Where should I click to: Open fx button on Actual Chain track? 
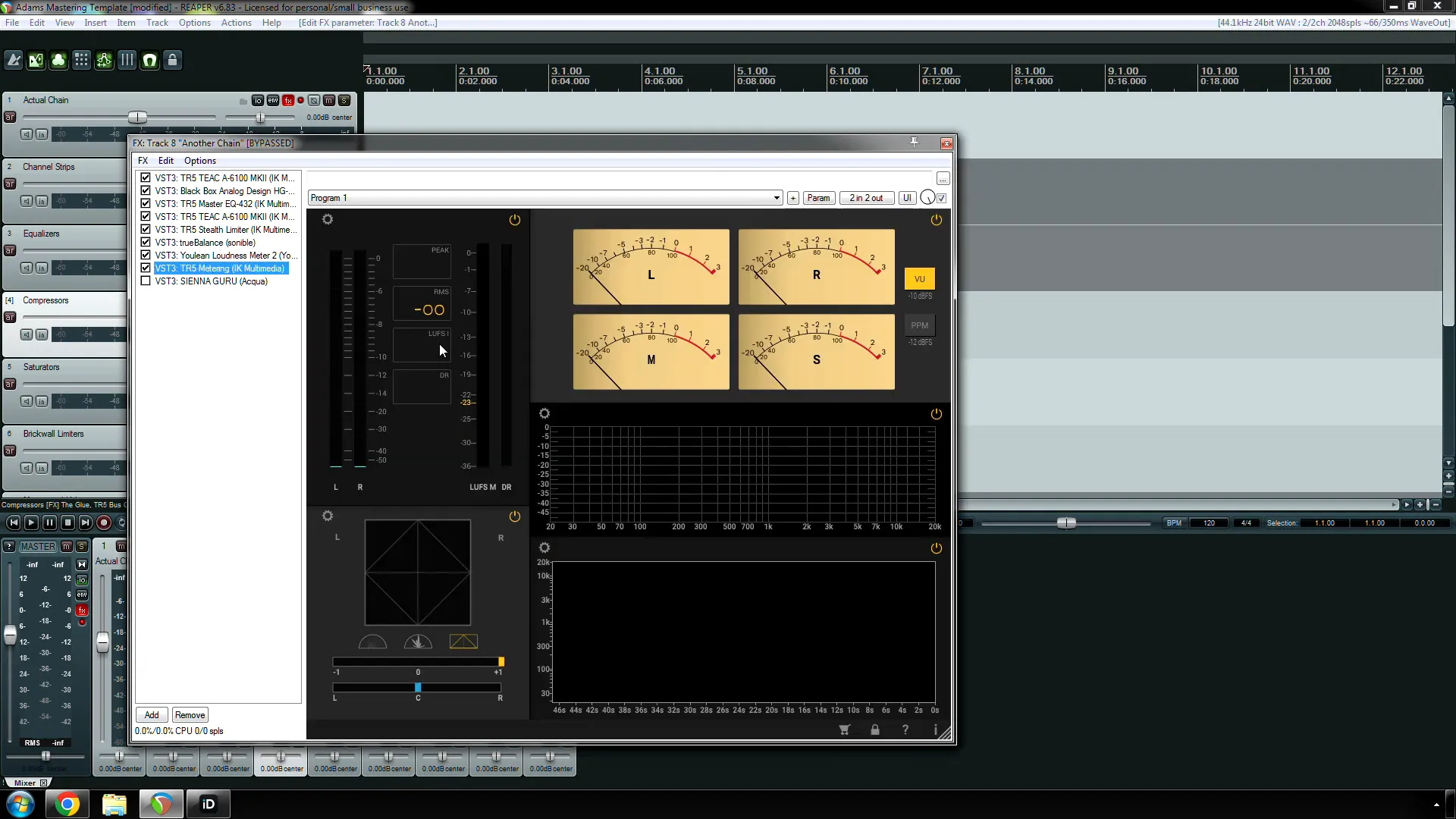[x=288, y=100]
